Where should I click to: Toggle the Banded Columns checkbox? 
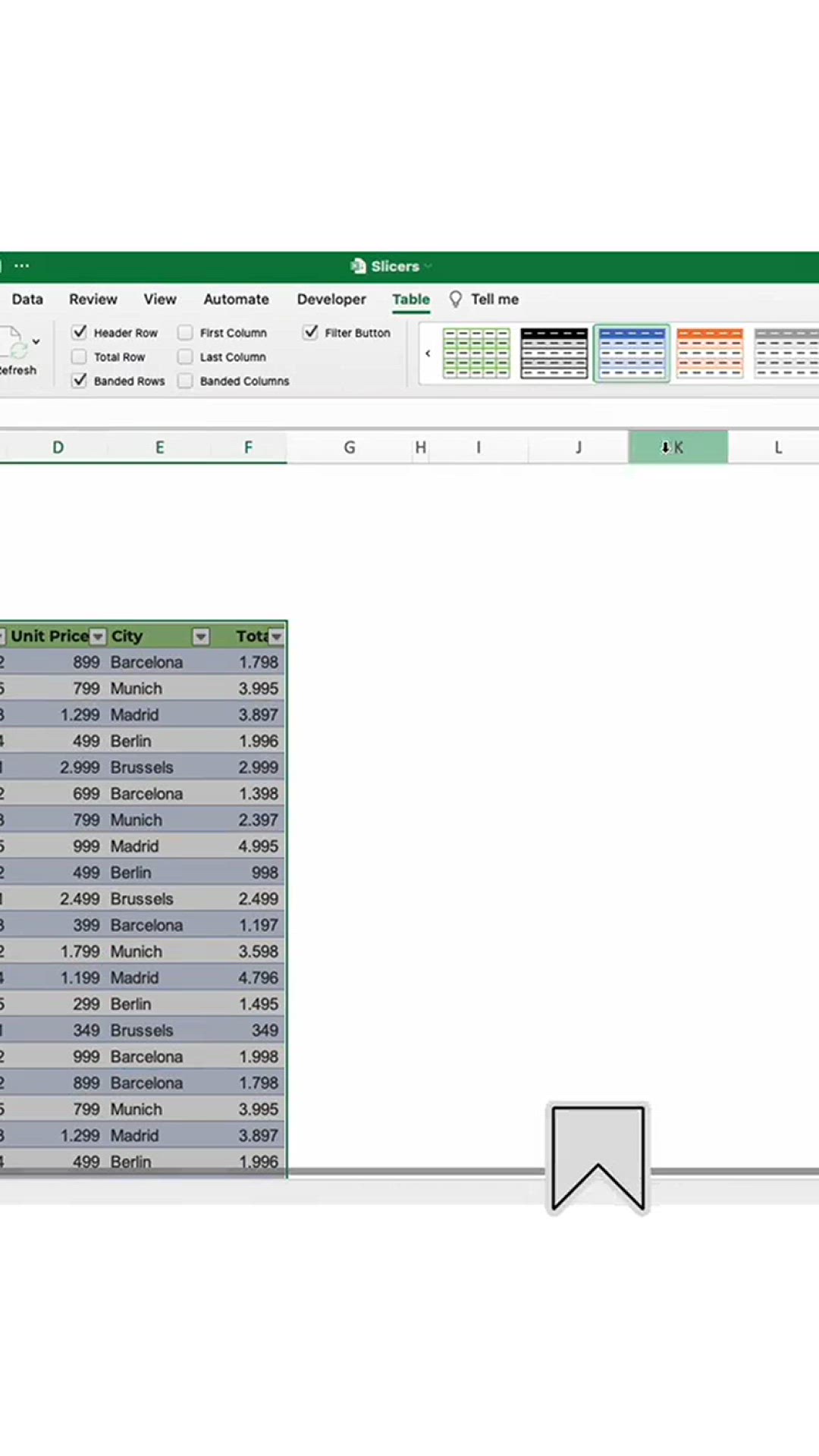click(x=185, y=381)
